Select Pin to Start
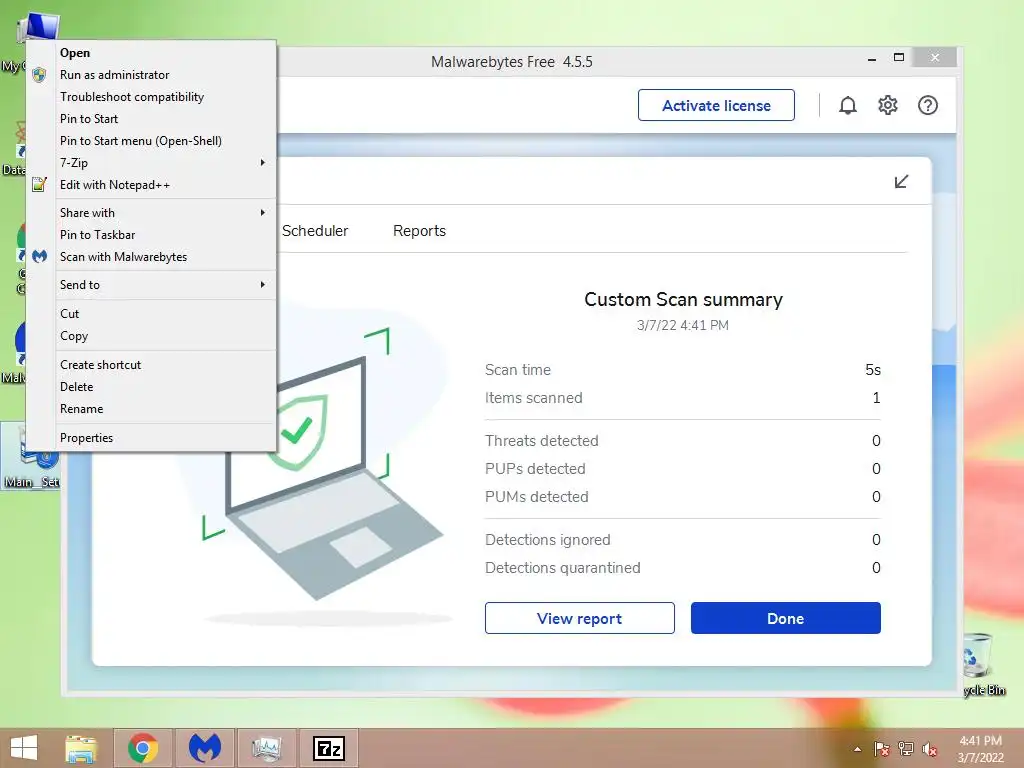Viewport: 1024px width, 768px height. (151, 119)
